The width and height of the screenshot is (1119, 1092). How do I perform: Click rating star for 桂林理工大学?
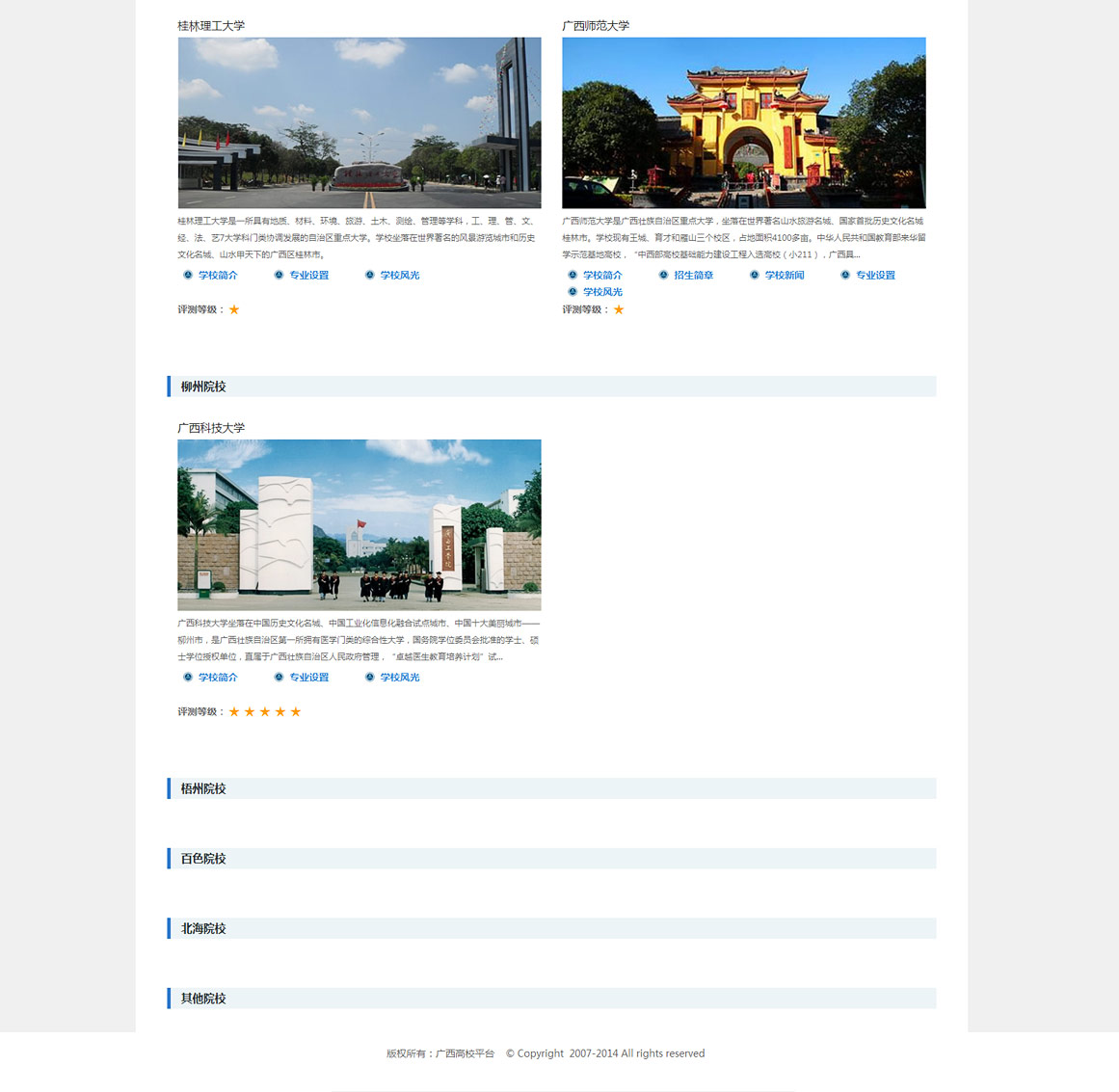tap(234, 309)
